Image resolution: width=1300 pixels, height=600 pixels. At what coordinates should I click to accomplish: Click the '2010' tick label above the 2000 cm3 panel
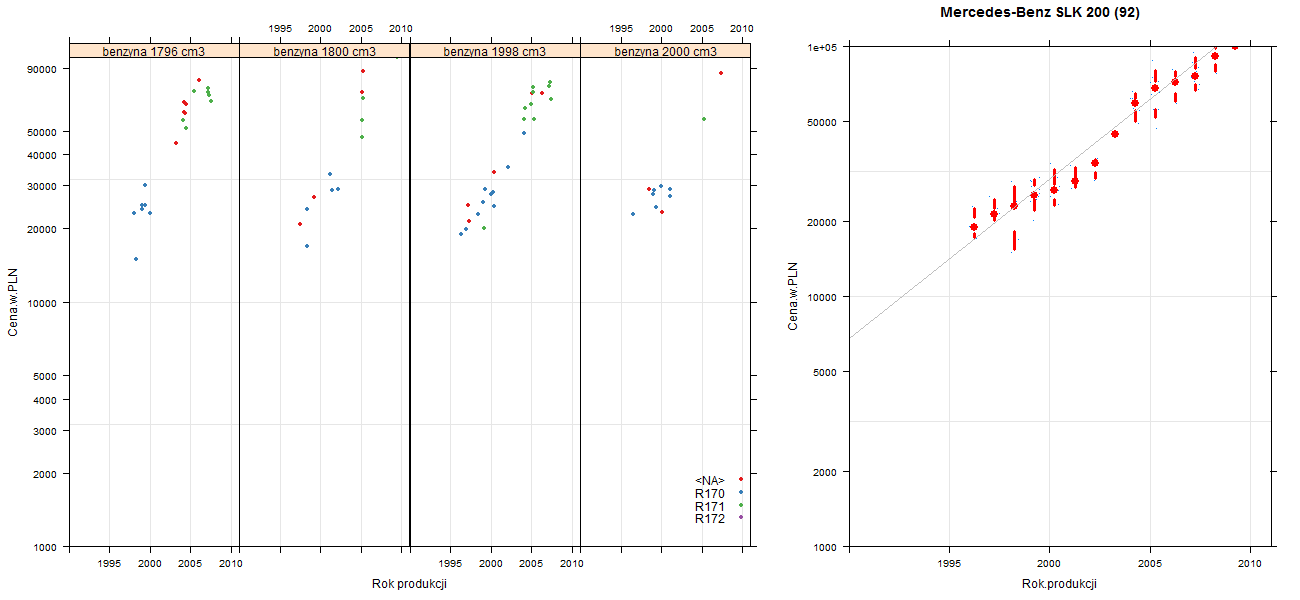pyautogui.click(x=741, y=28)
